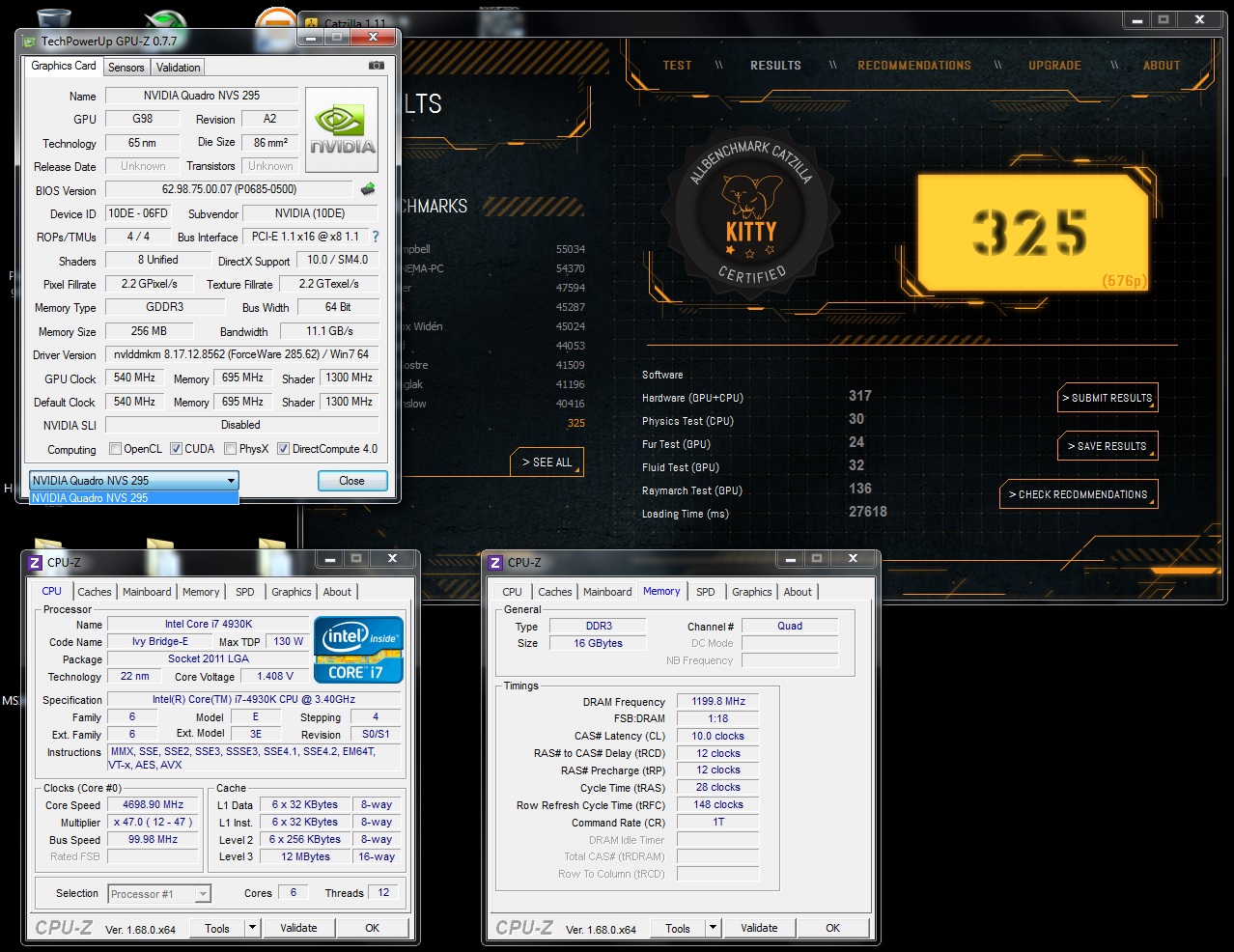Open Mainboard tab in left CPU-Z window
This screenshot has height=952, width=1234.
(147, 592)
